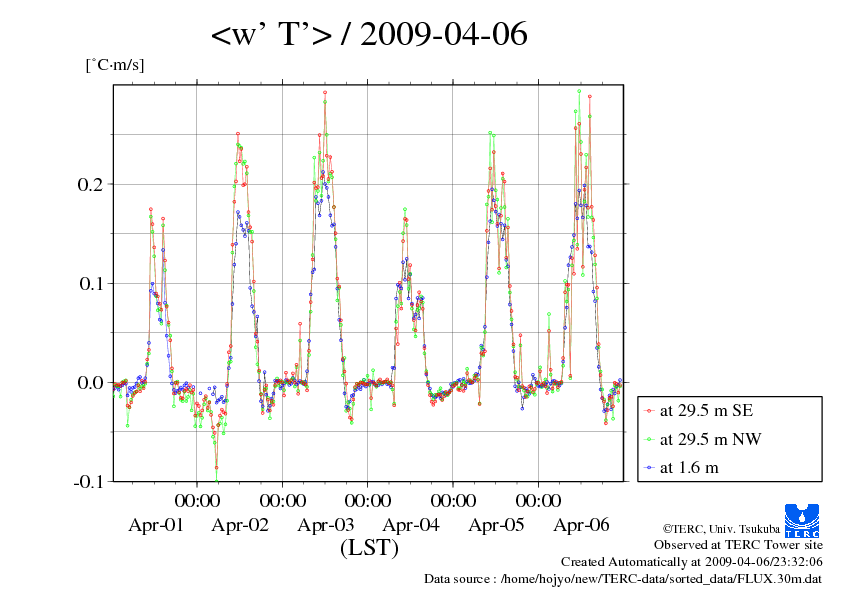The width and height of the screenshot is (842, 595).
Task: Click the x-axis date label "Apr-04"
Action: pyautogui.click(x=411, y=525)
